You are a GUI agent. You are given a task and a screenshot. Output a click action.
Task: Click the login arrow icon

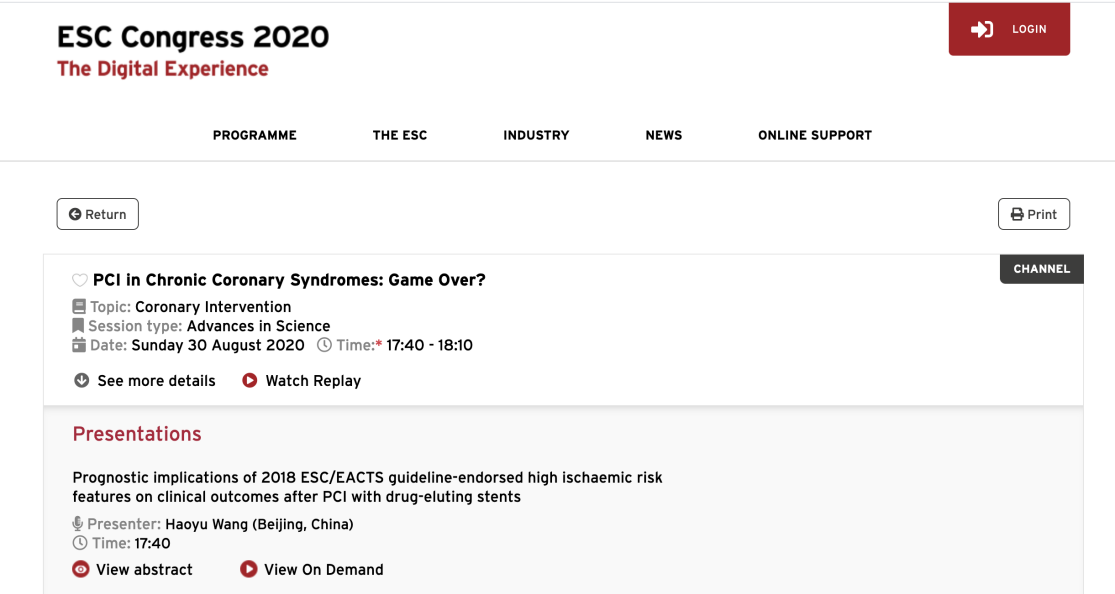pyautogui.click(x=982, y=29)
